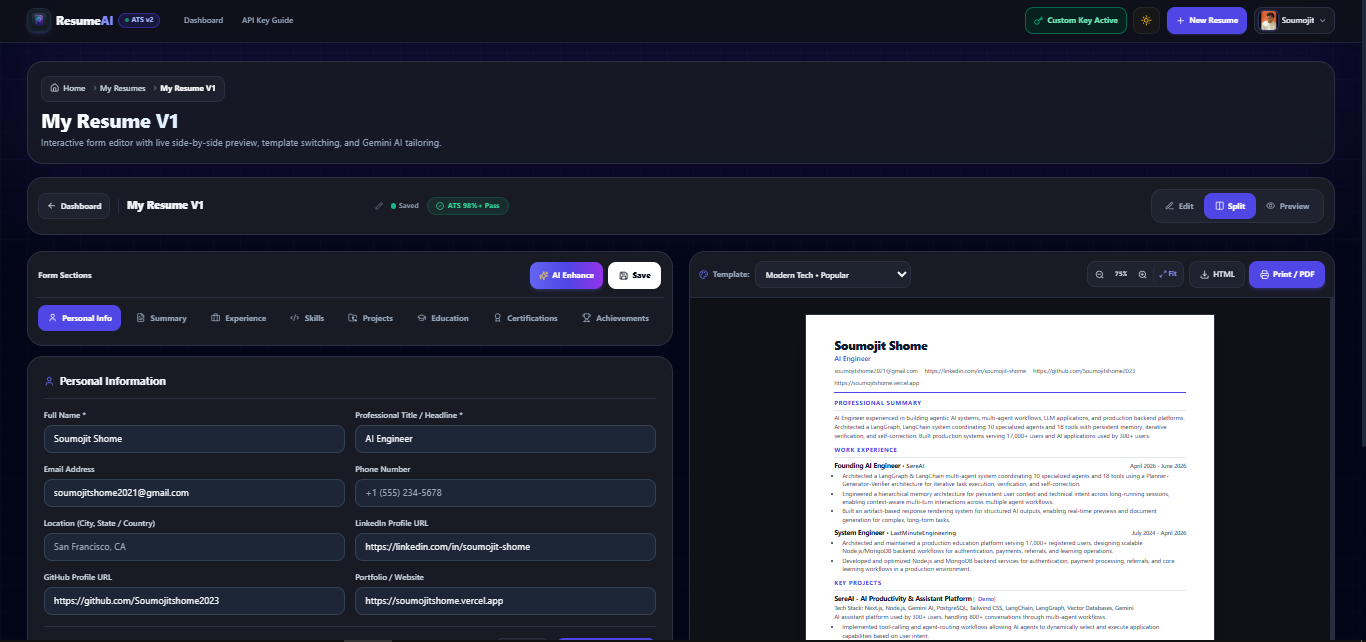
Task: Click the Phone Number input field
Action: tap(505, 493)
